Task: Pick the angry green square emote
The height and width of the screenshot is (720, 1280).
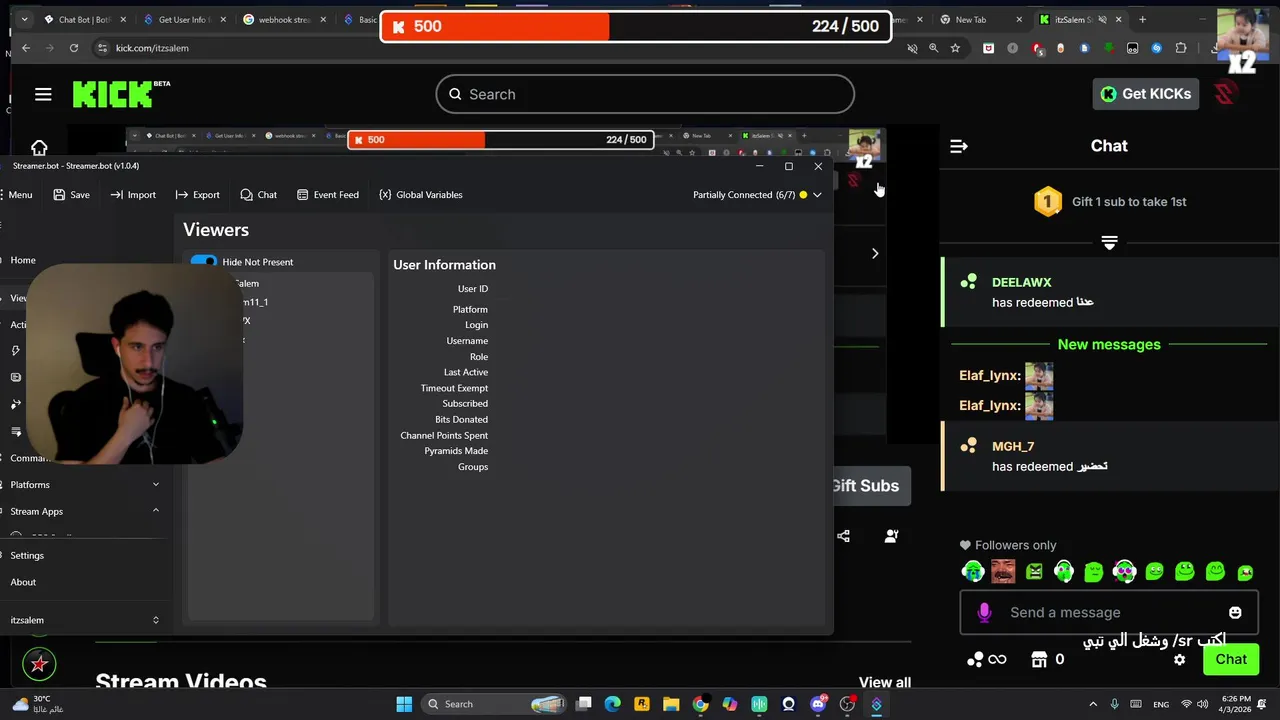Action: (x=1034, y=571)
